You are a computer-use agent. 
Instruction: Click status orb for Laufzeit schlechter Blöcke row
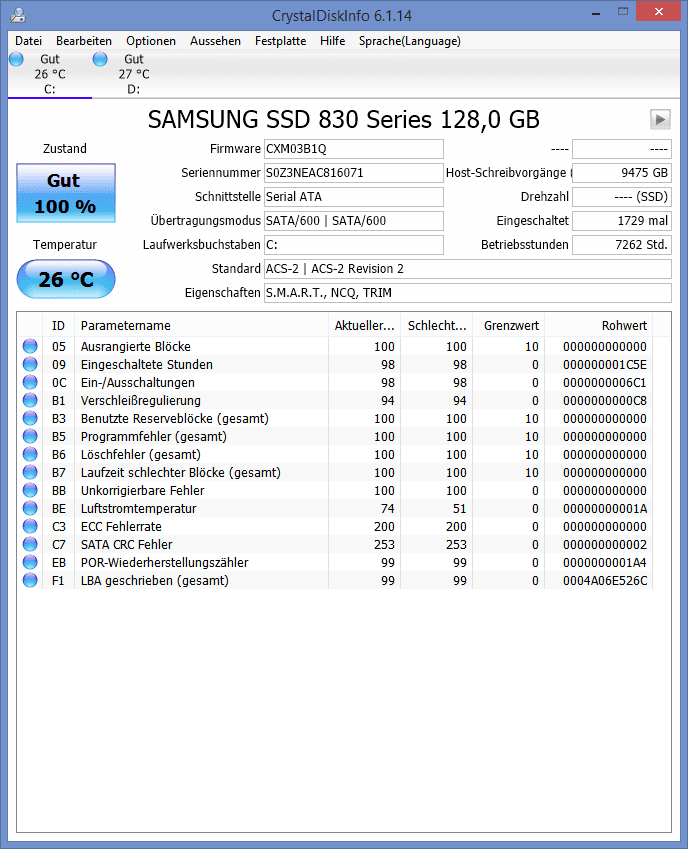tap(30, 472)
